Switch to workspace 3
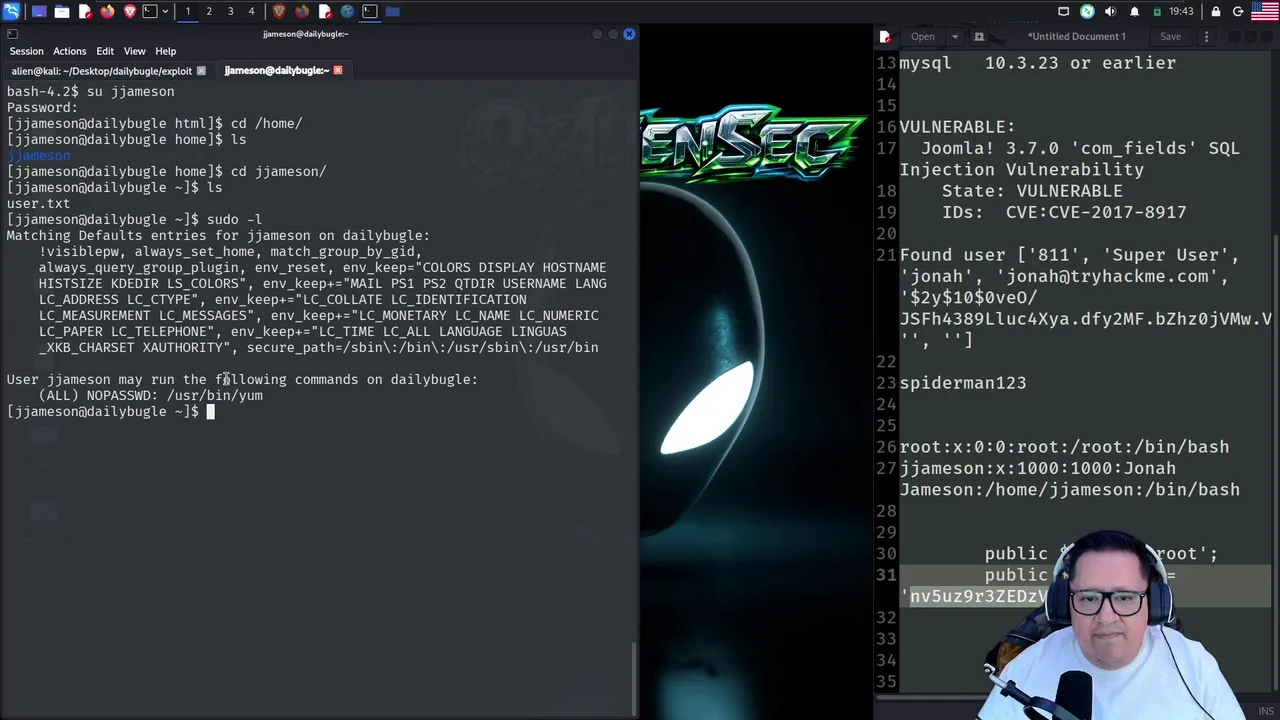Screen dimensions: 1280x720 pos(230,11)
